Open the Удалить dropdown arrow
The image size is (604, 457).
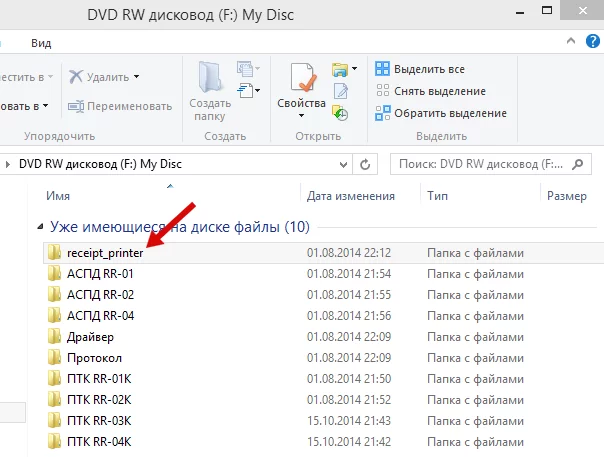click(x=136, y=77)
